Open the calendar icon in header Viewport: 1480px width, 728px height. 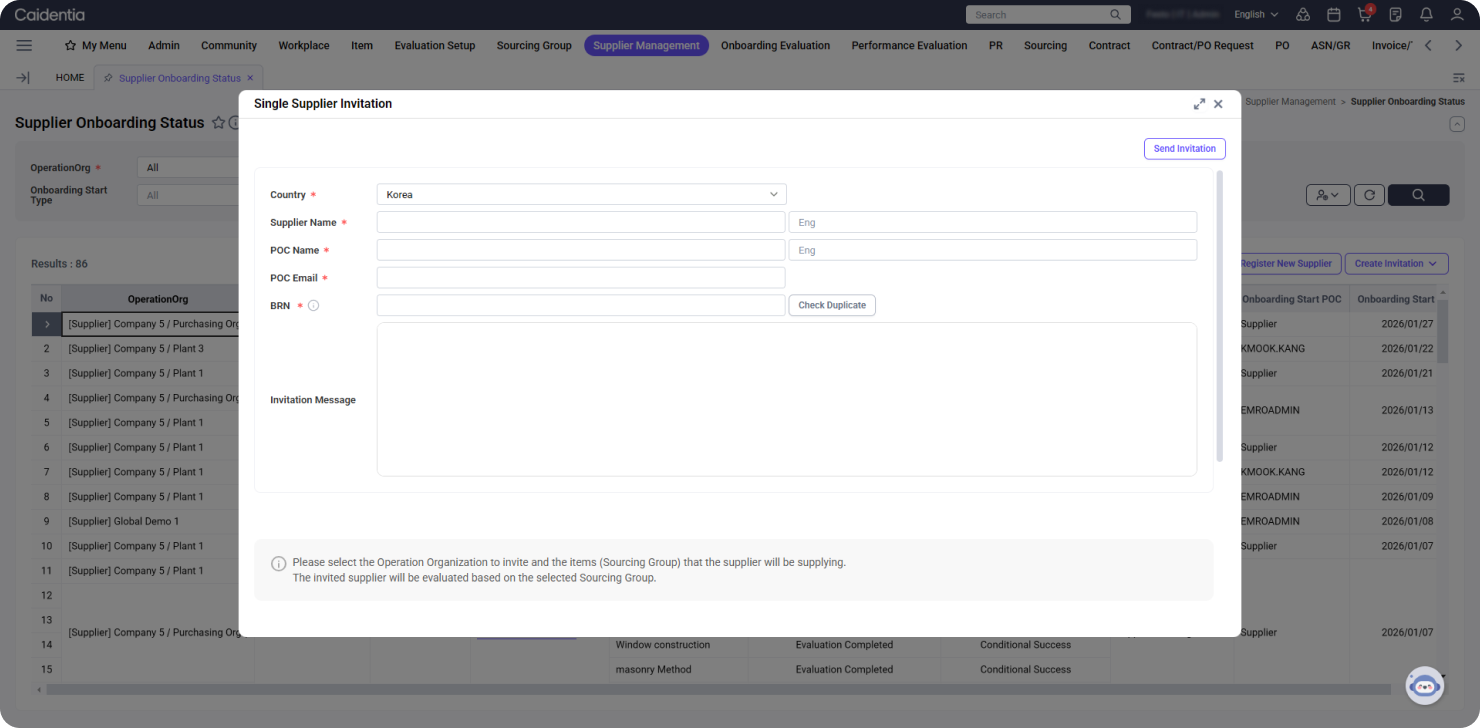[x=1333, y=15]
